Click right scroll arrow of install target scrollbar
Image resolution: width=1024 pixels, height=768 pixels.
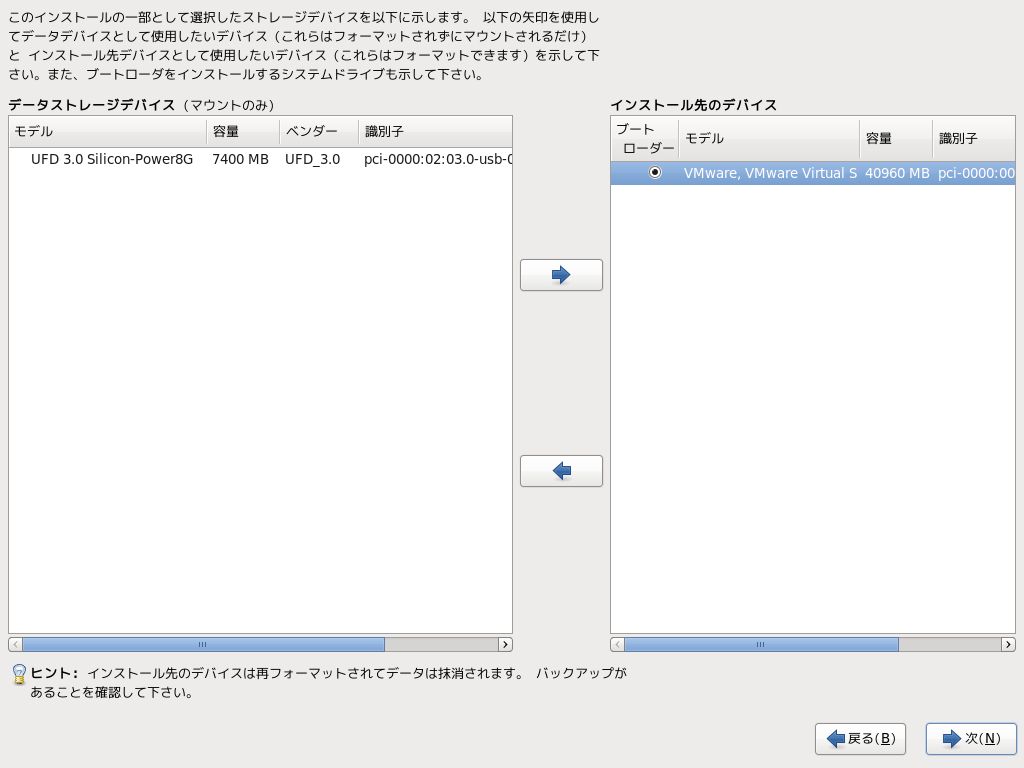click(1008, 645)
